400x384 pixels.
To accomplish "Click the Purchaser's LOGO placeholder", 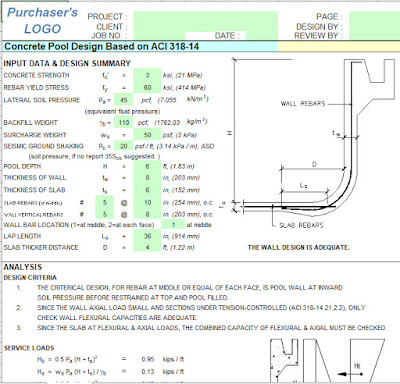I will click(x=42, y=21).
